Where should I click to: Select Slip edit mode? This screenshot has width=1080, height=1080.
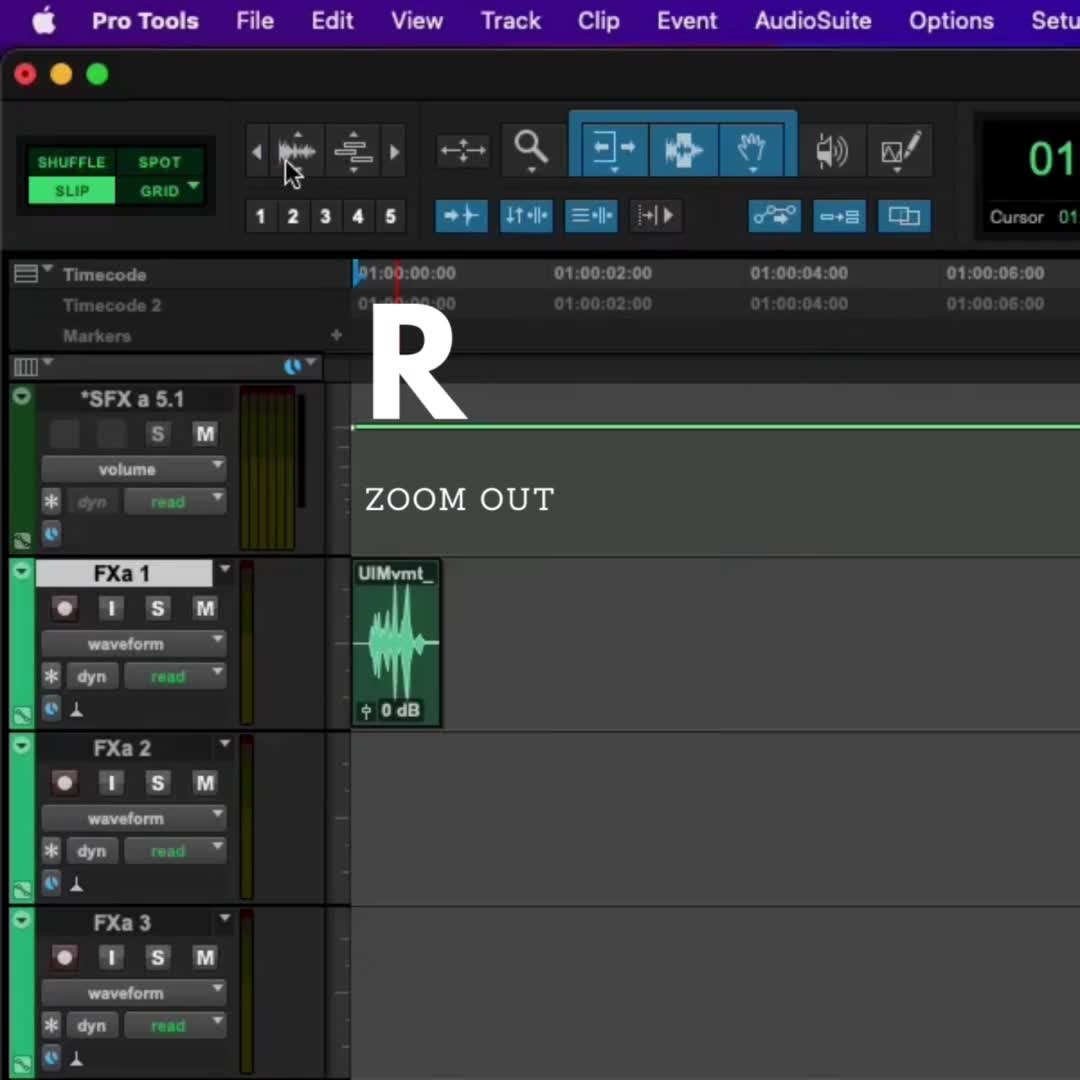point(72,191)
